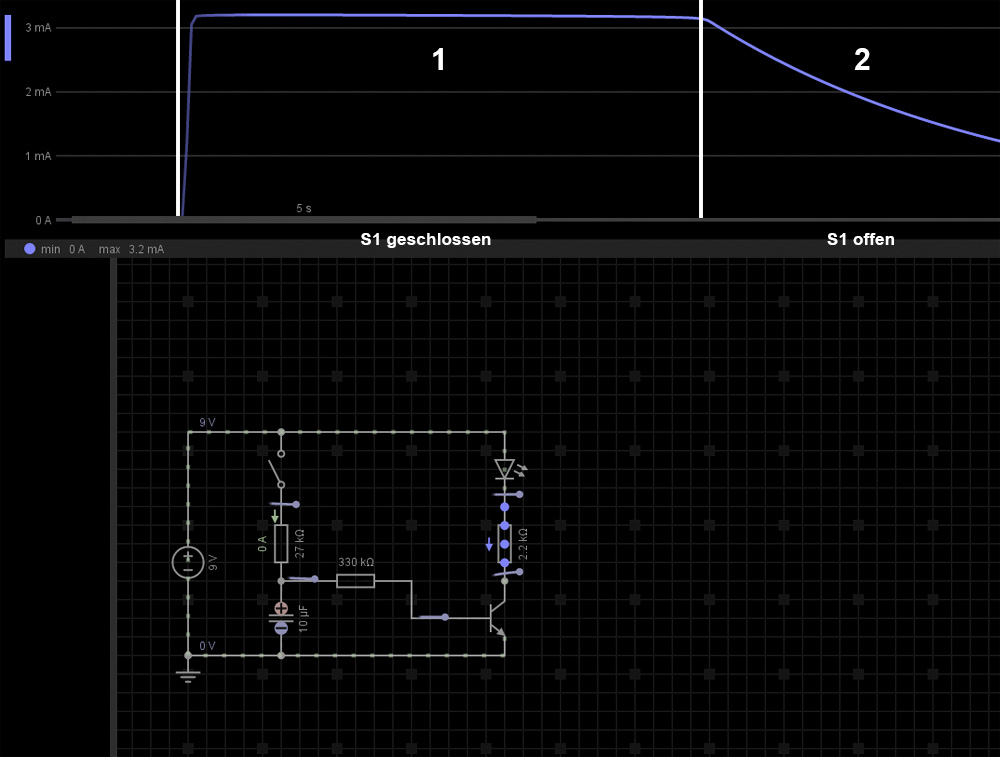The width and height of the screenshot is (1000, 757).
Task: Click the region 2 marker on graph
Action: pyautogui.click(x=861, y=61)
